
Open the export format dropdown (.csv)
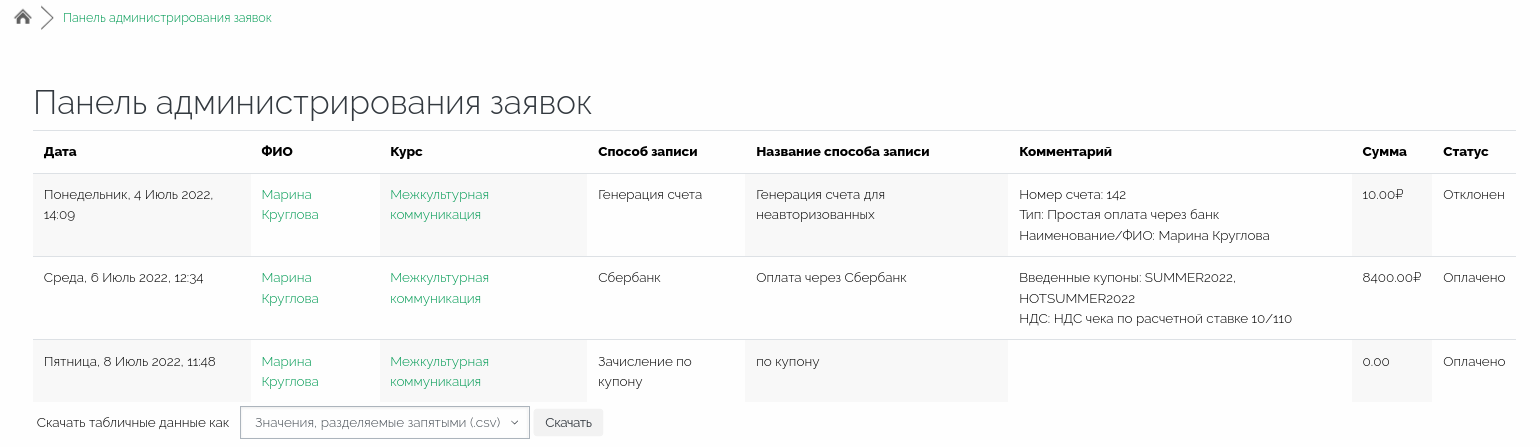pos(384,422)
